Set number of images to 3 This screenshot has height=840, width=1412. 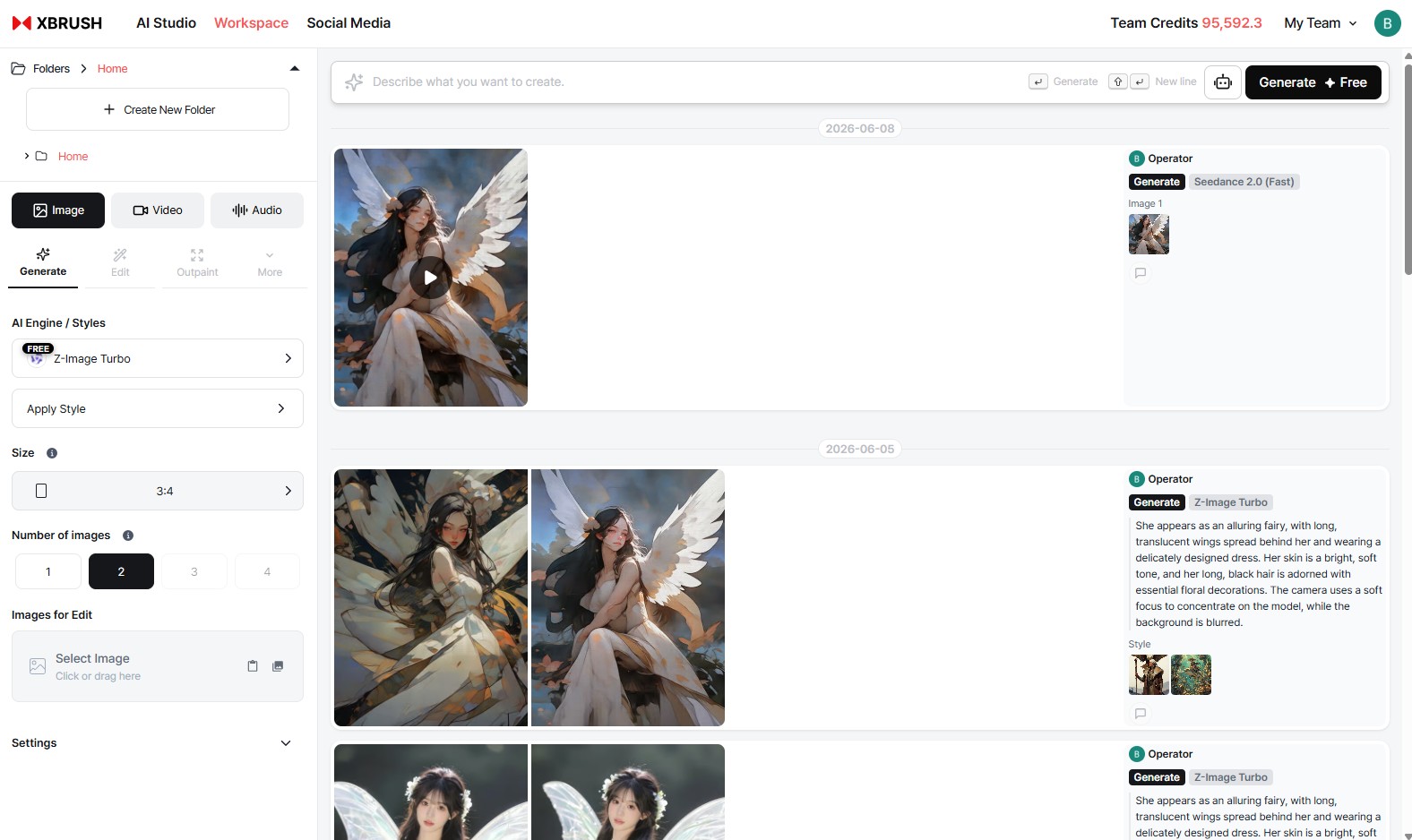coord(194,571)
